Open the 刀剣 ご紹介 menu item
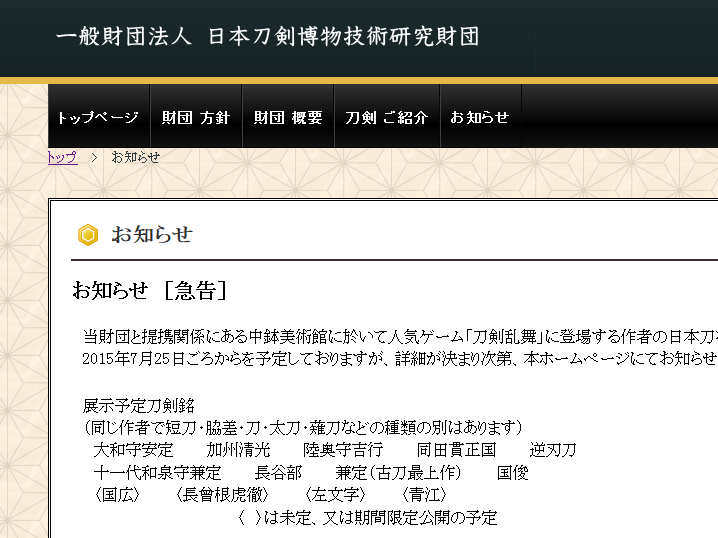The image size is (718, 538). point(387,117)
